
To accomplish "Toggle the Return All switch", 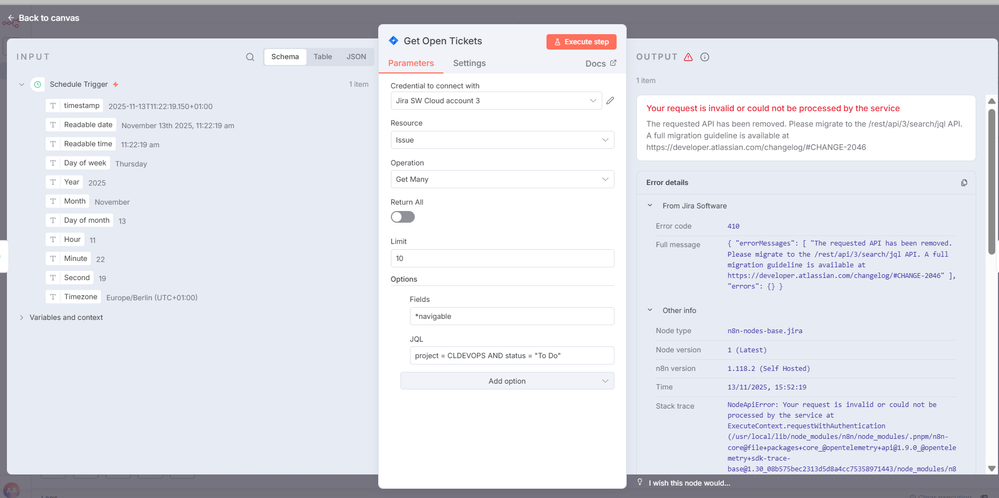I will (x=403, y=217).
